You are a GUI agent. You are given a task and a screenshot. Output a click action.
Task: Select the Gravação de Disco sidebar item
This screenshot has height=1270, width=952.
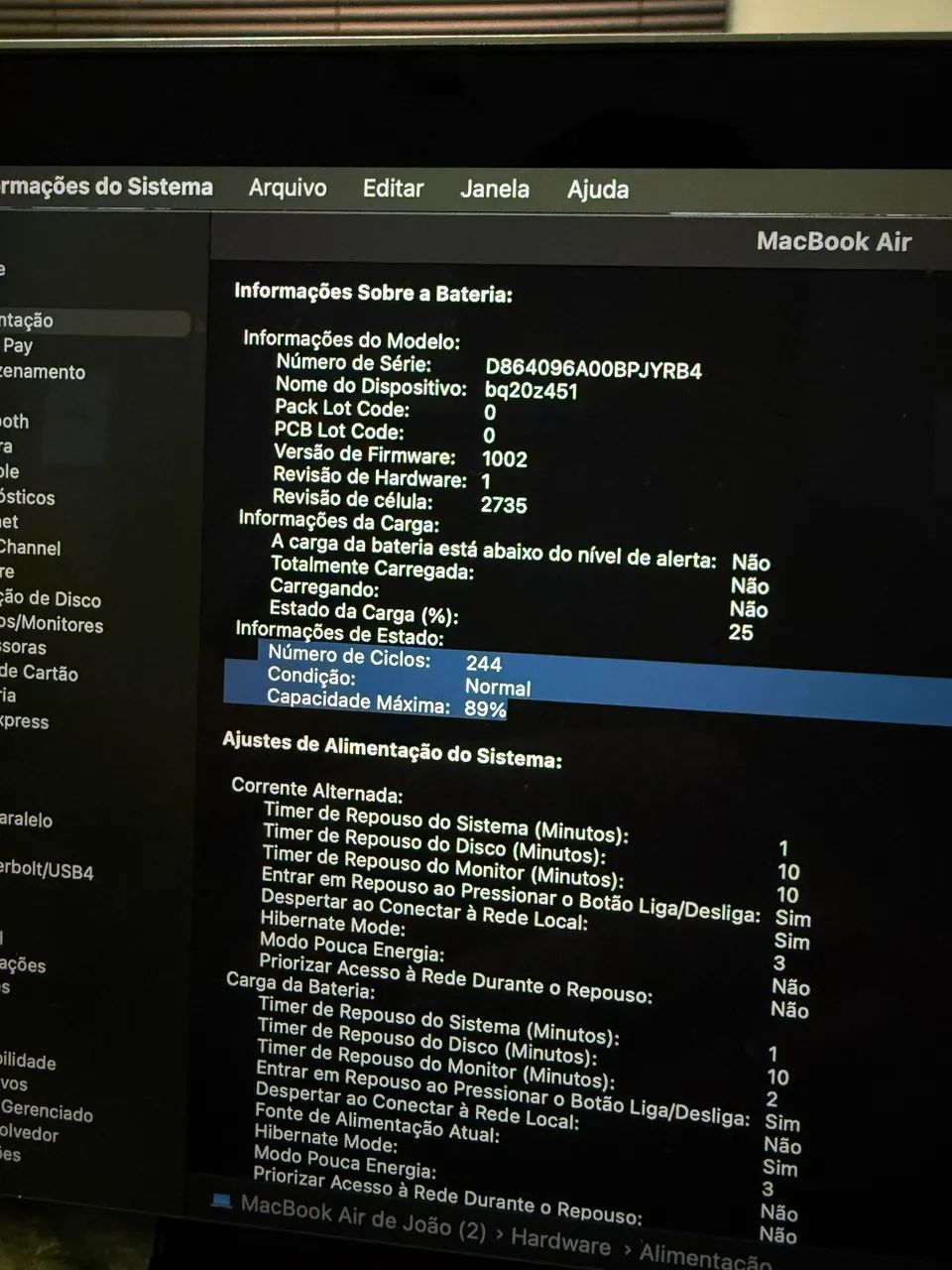[x=51, y=598]
